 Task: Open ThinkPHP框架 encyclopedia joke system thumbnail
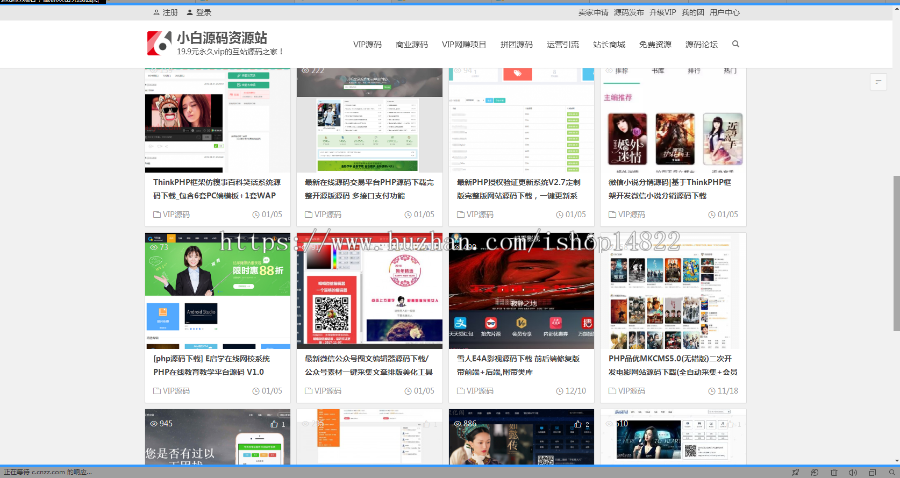point(218,121)
